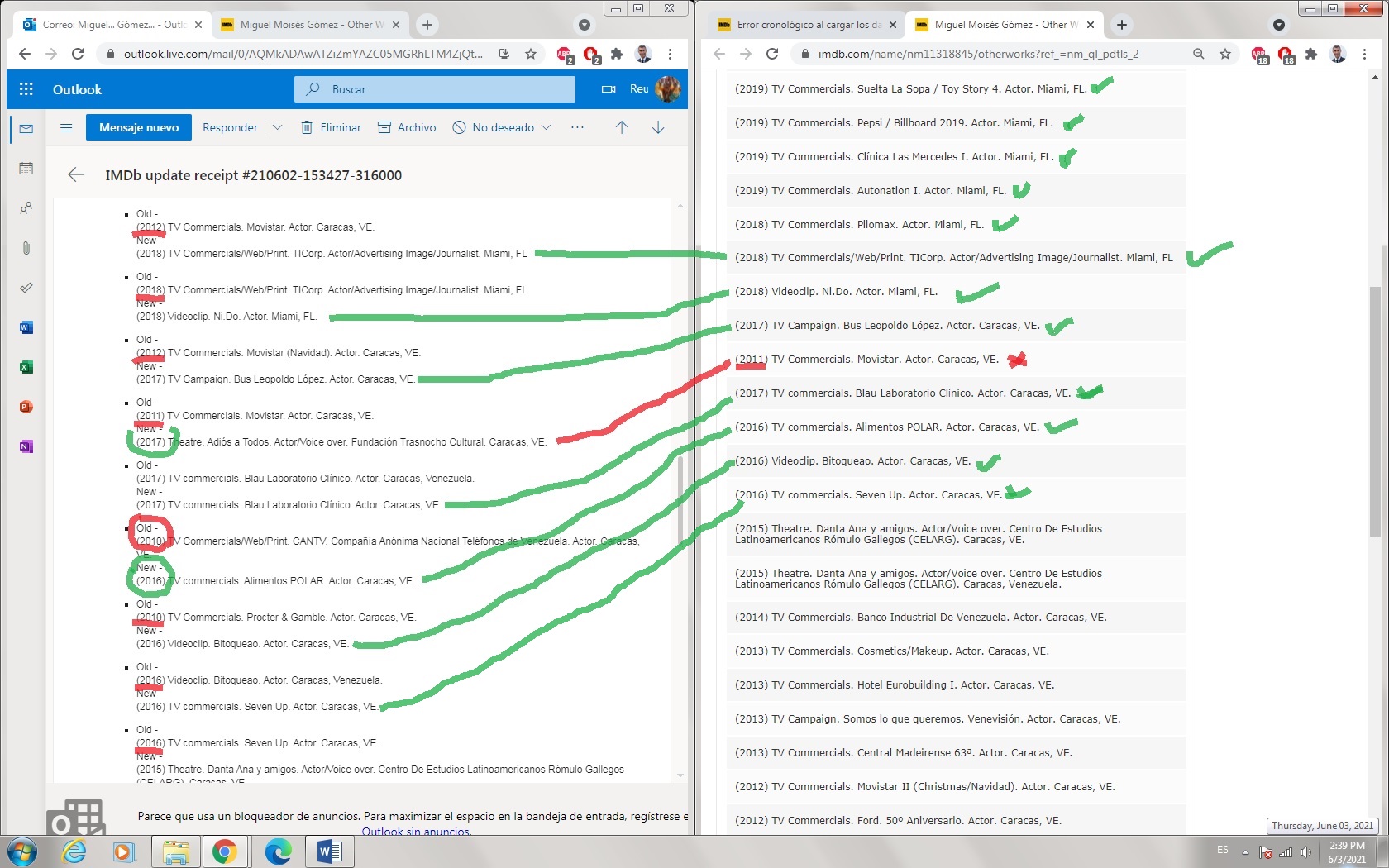The height and width of the screenshot is (868, 1389).
Task: Open Calendar in Outlook sidebar
Action: [x=26, y=169]
